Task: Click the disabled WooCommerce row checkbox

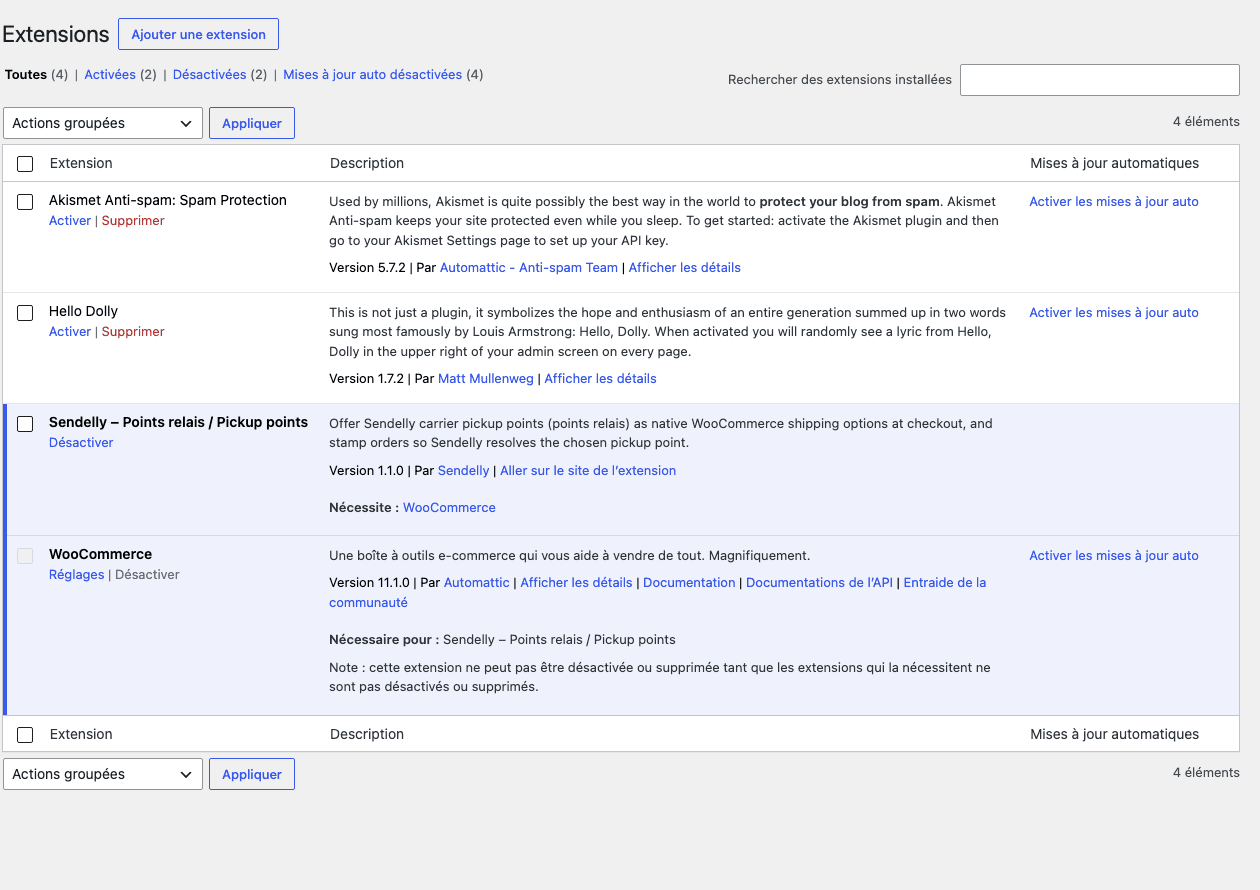Action: 25,556
